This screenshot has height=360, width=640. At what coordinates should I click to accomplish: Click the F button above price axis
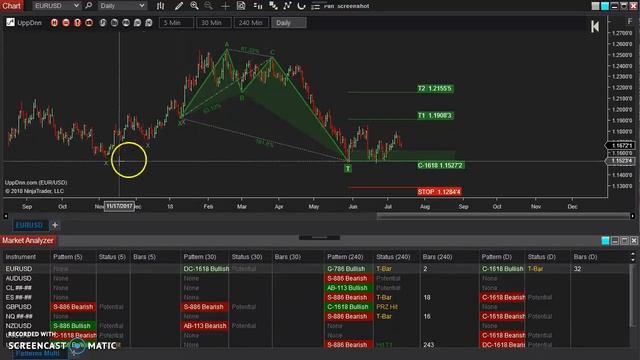[629, 21]
